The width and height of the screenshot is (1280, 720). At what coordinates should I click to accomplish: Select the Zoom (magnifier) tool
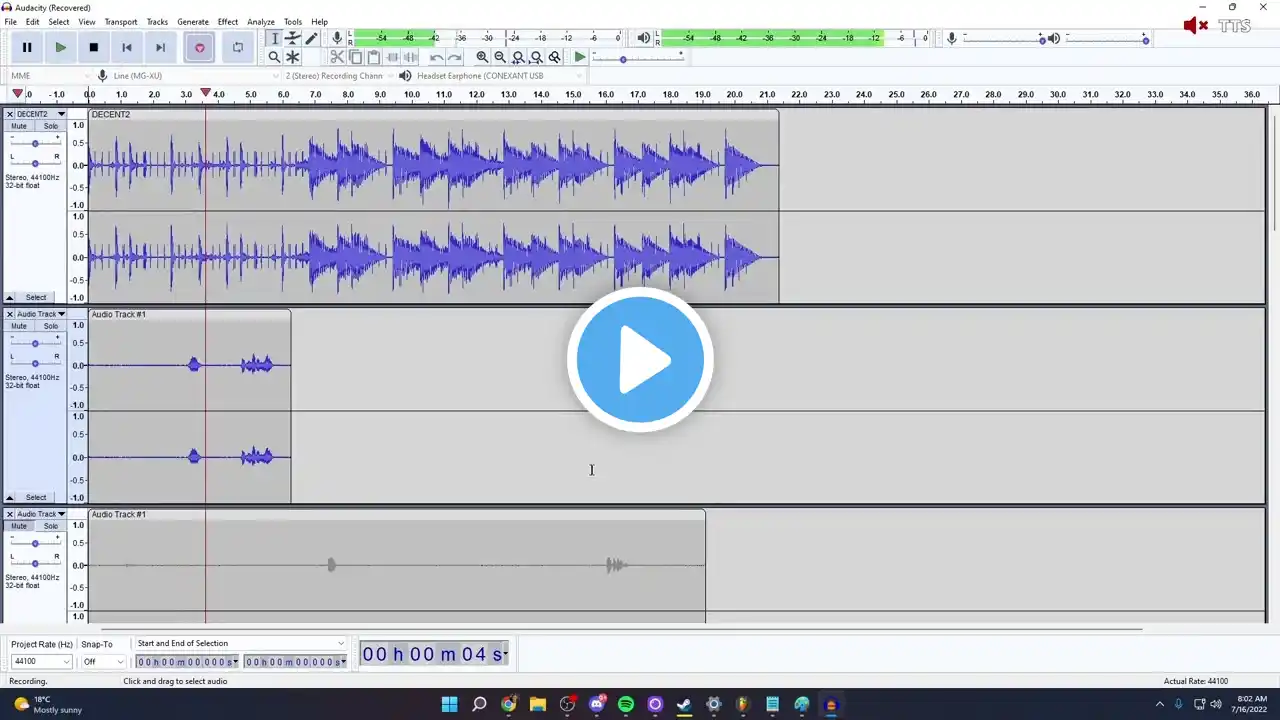click(x=274, y=57)
